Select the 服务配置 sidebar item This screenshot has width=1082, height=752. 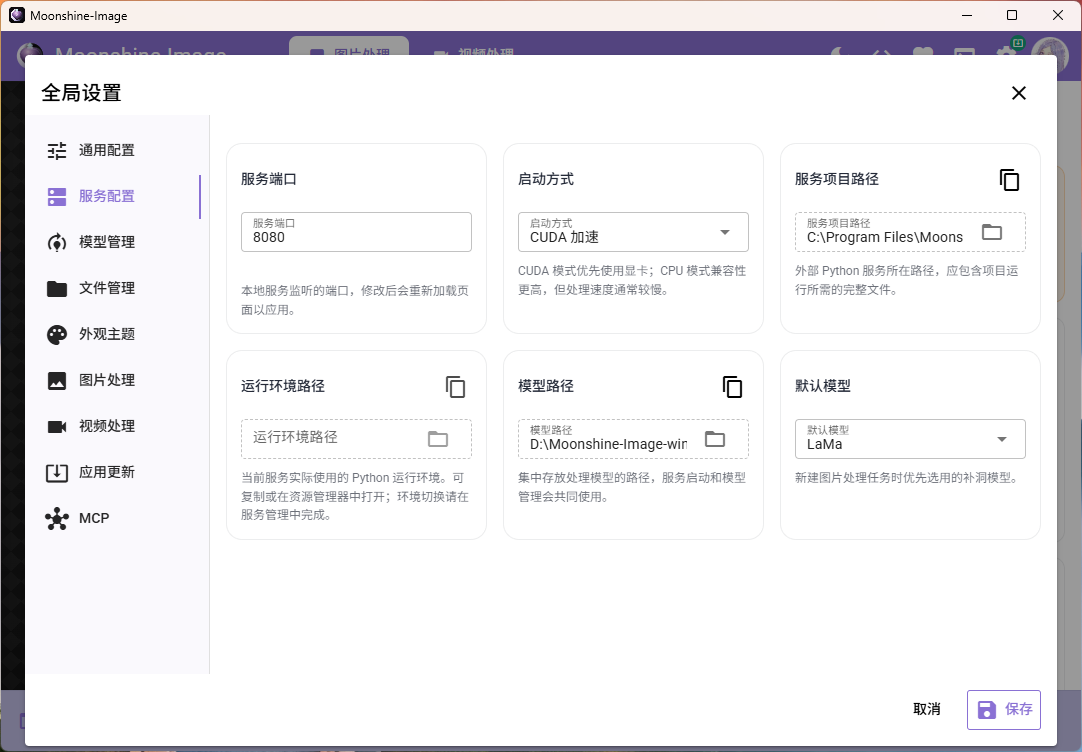pyautogui.click(x=115, y=197)
